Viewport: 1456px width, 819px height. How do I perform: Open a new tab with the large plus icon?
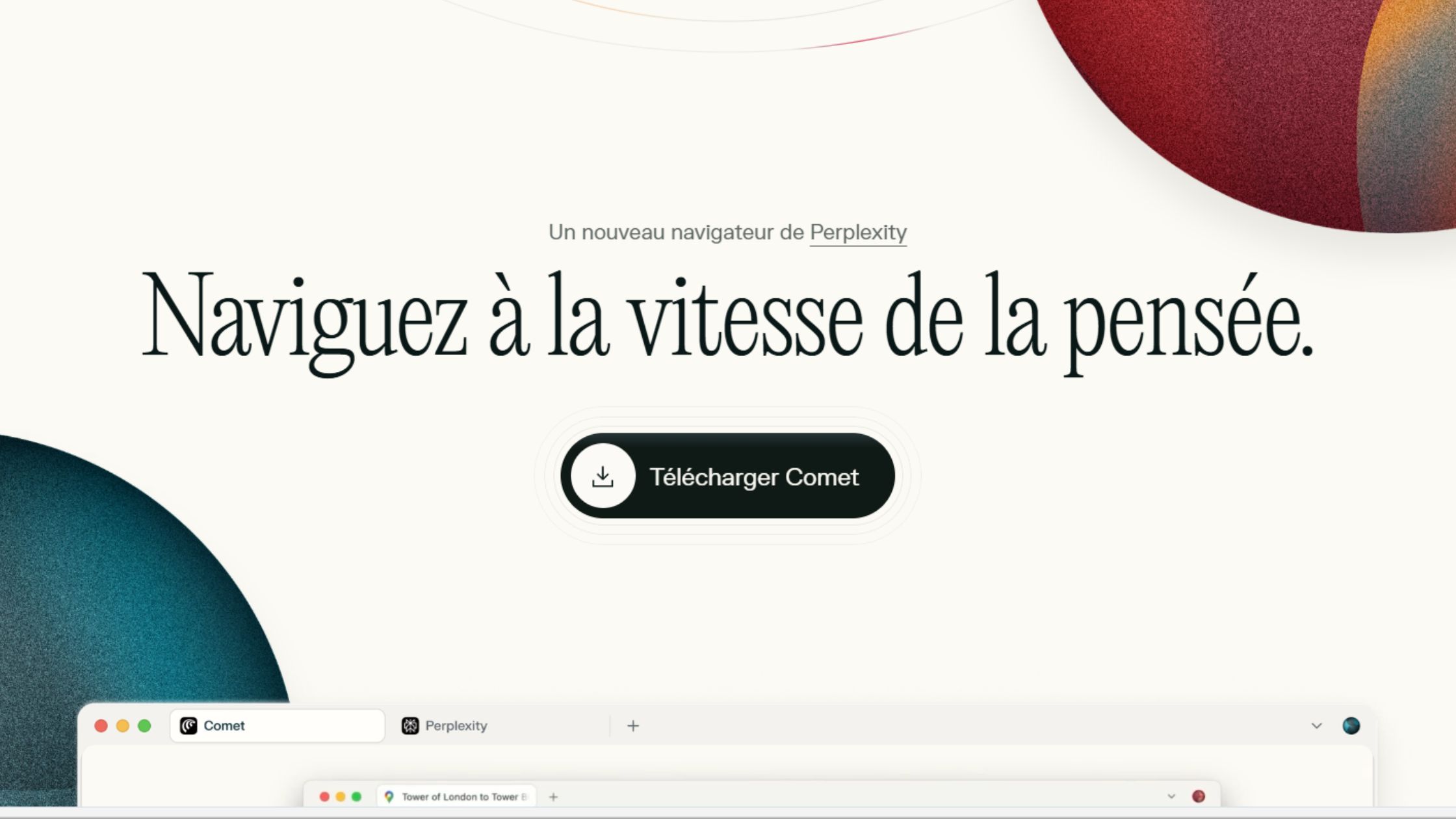[x=633, y=725]
